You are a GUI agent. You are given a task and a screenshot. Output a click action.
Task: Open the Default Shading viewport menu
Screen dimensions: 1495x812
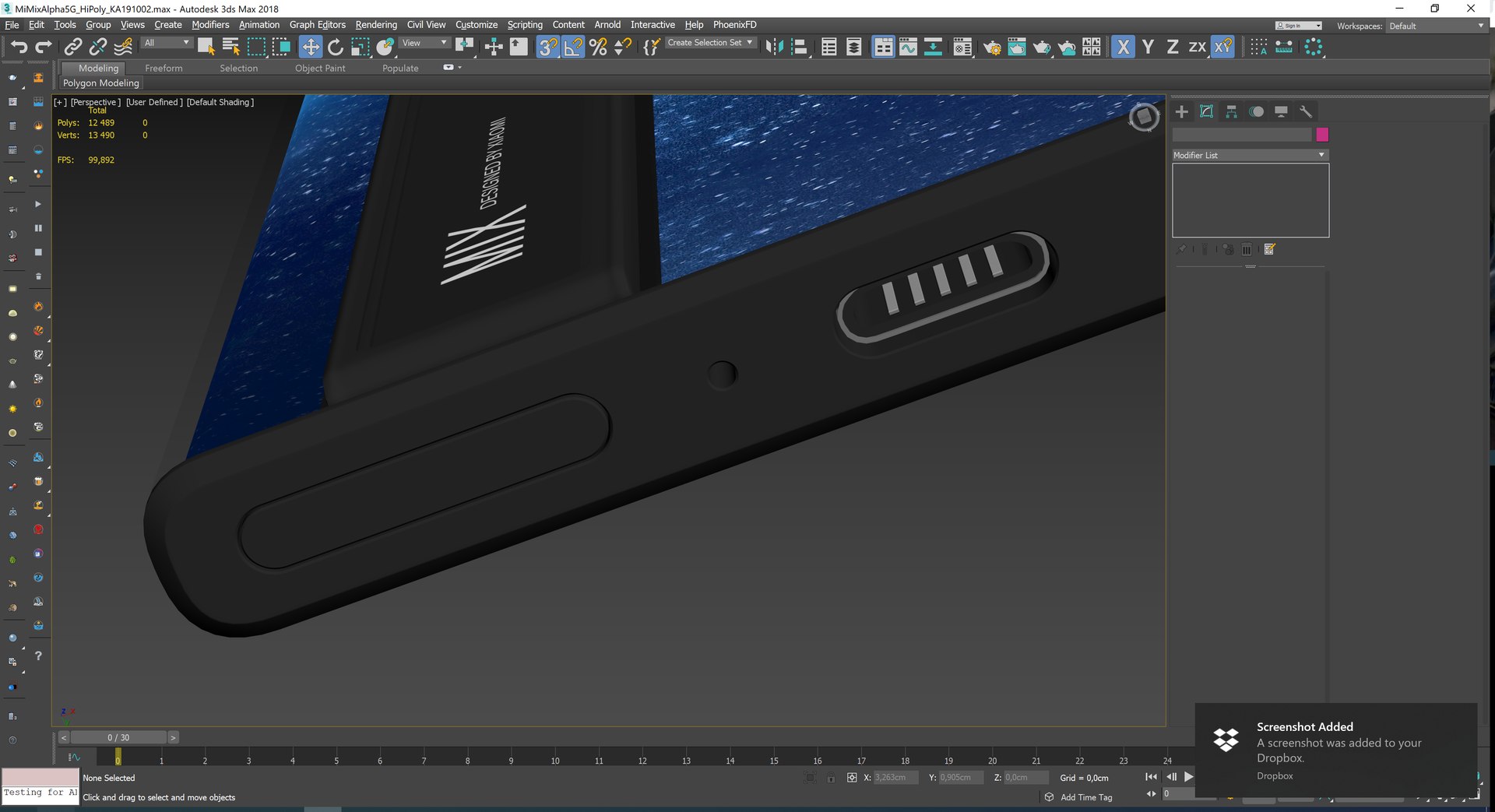click(x=220, y=102)
